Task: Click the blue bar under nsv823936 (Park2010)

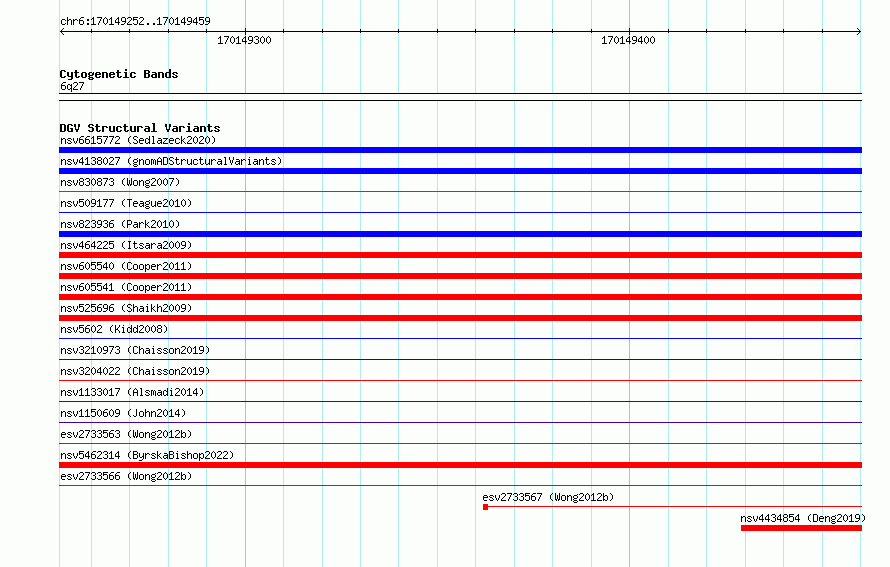Action: tap(460, 234)
